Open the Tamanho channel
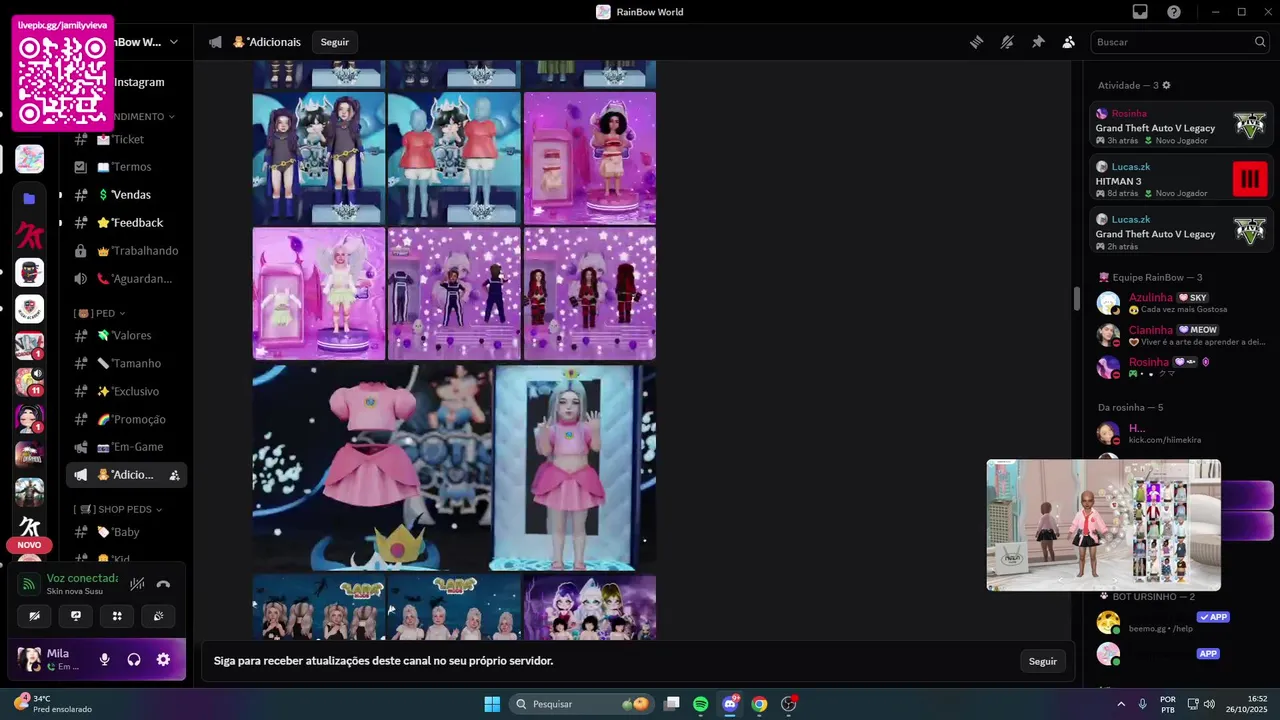Image resolution: width=1280 pixels, height=720 pixels. pyautogui.click(x=126, y=363)
